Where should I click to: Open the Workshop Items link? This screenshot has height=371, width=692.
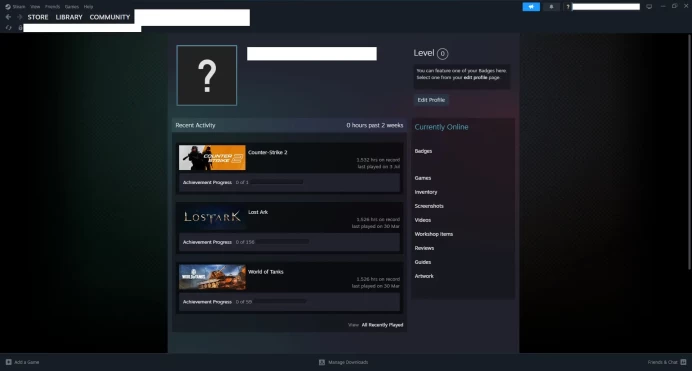point(434,234)
